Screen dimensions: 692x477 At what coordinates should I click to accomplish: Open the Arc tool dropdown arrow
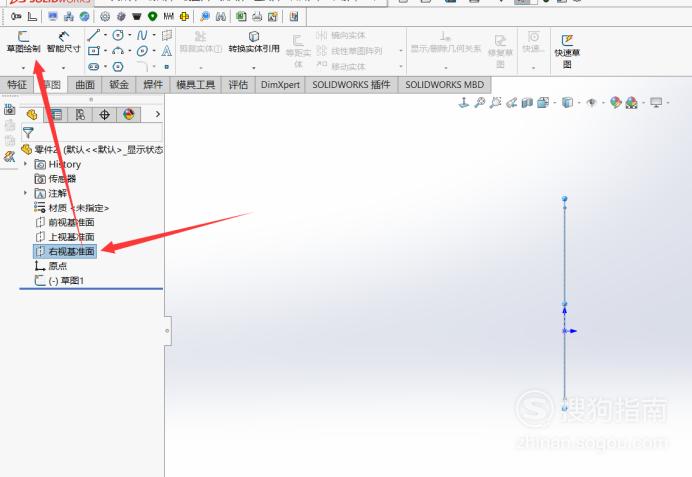(130, 51)
